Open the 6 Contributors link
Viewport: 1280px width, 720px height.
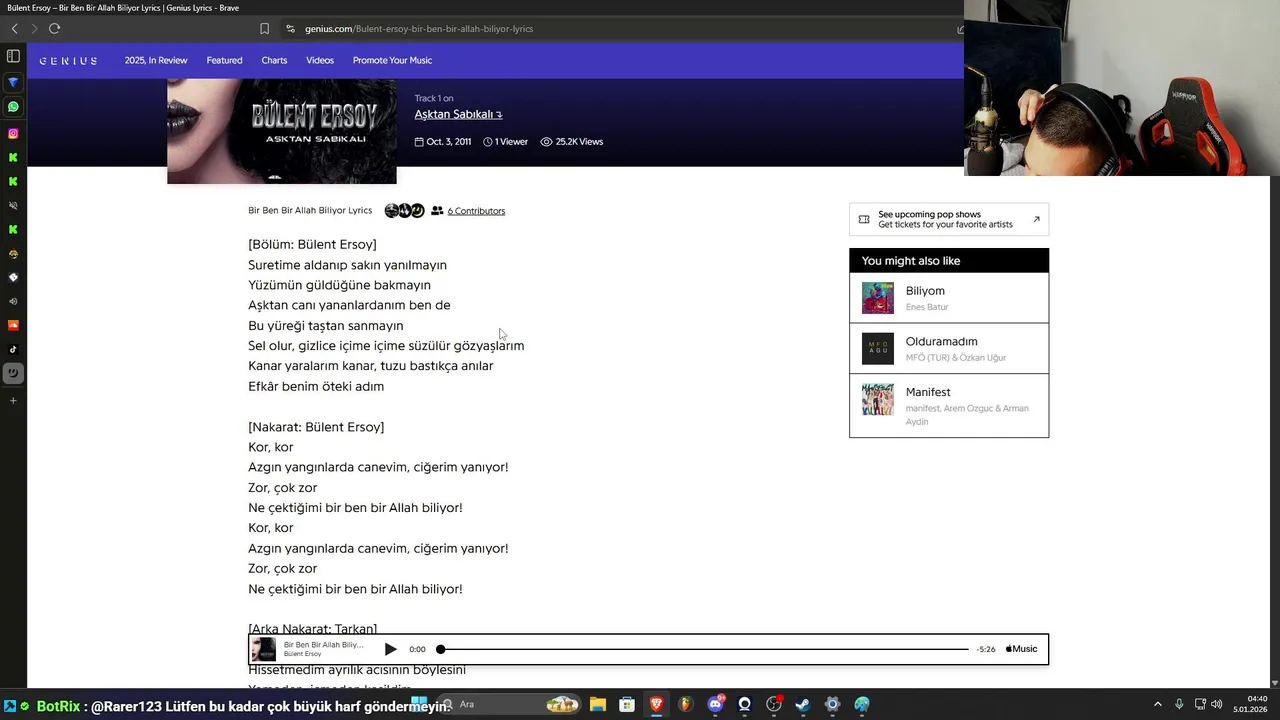click(x=476, y=211)
